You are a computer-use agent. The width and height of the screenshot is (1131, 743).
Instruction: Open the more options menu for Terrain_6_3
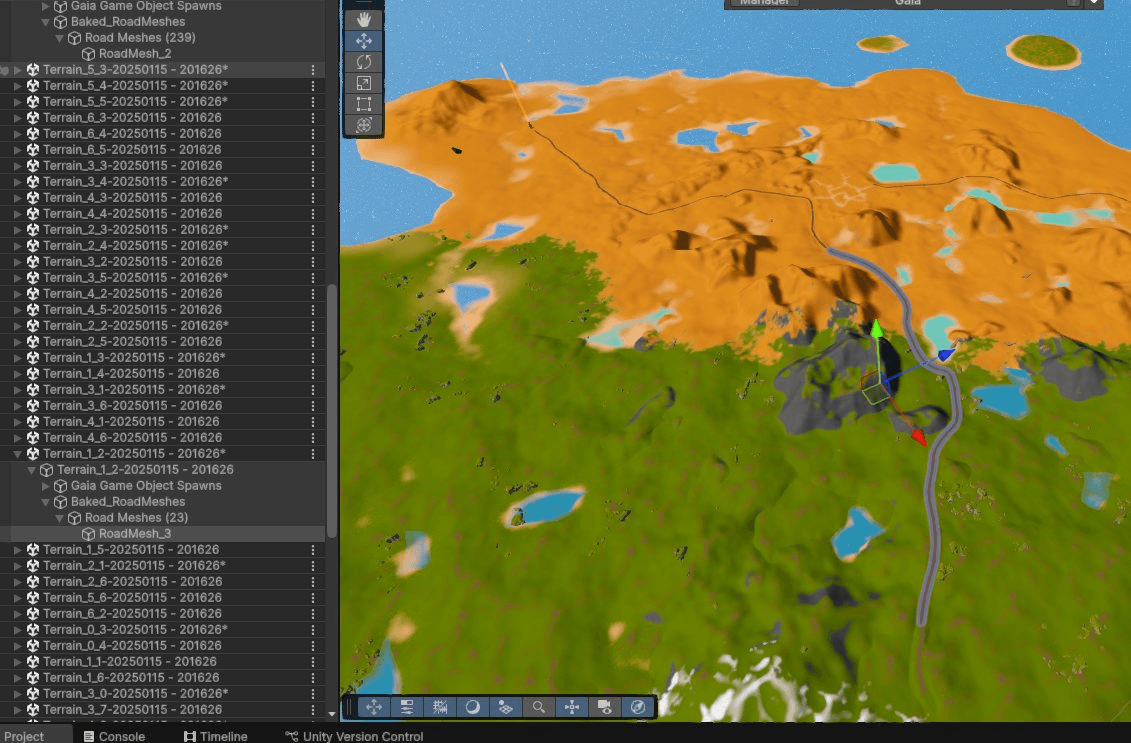(313, 118)
